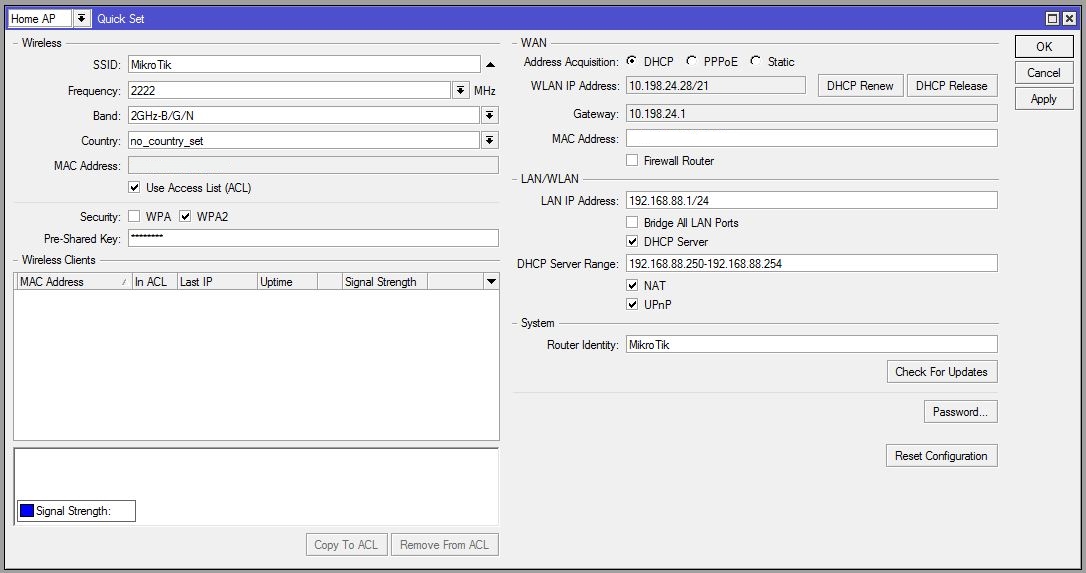Toggle the UPnP checkbox
The height and width of the screenshot is (573, 1086).
[x=632, y=305]
